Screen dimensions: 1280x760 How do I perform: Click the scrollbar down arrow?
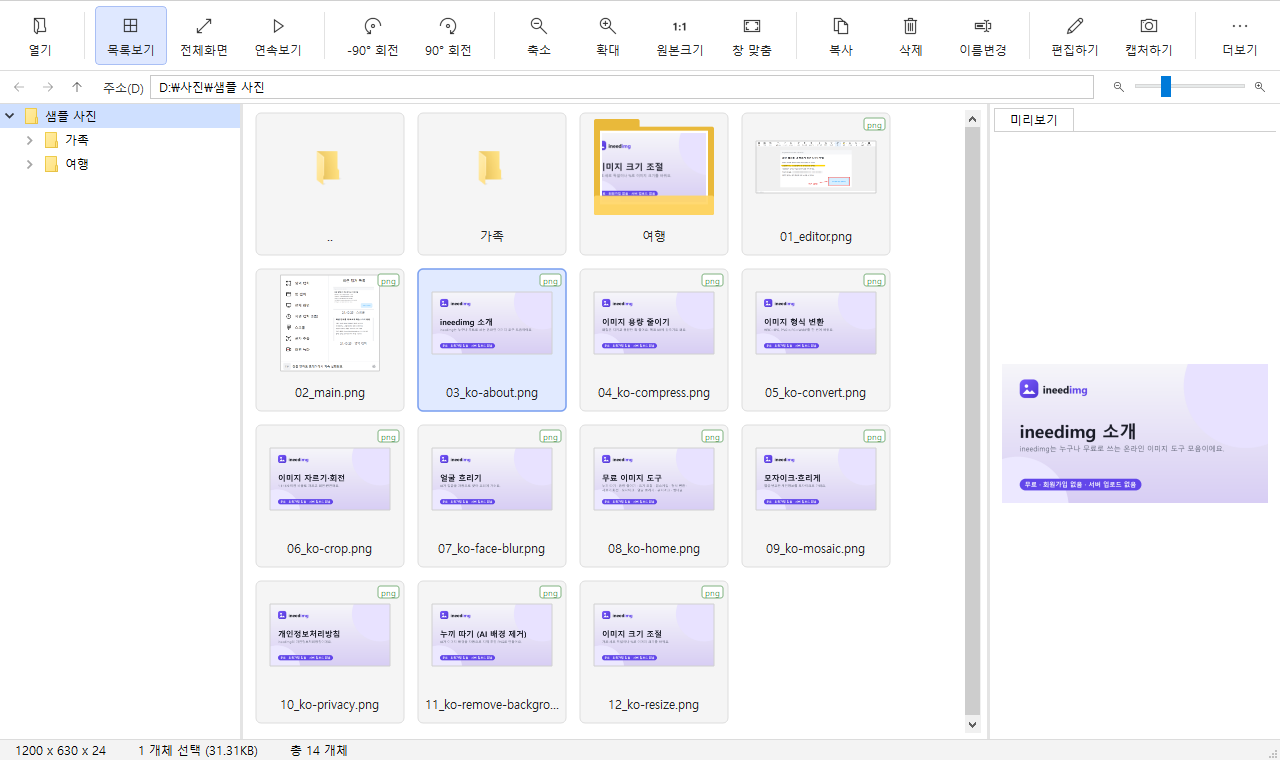(x=972, y=724)
